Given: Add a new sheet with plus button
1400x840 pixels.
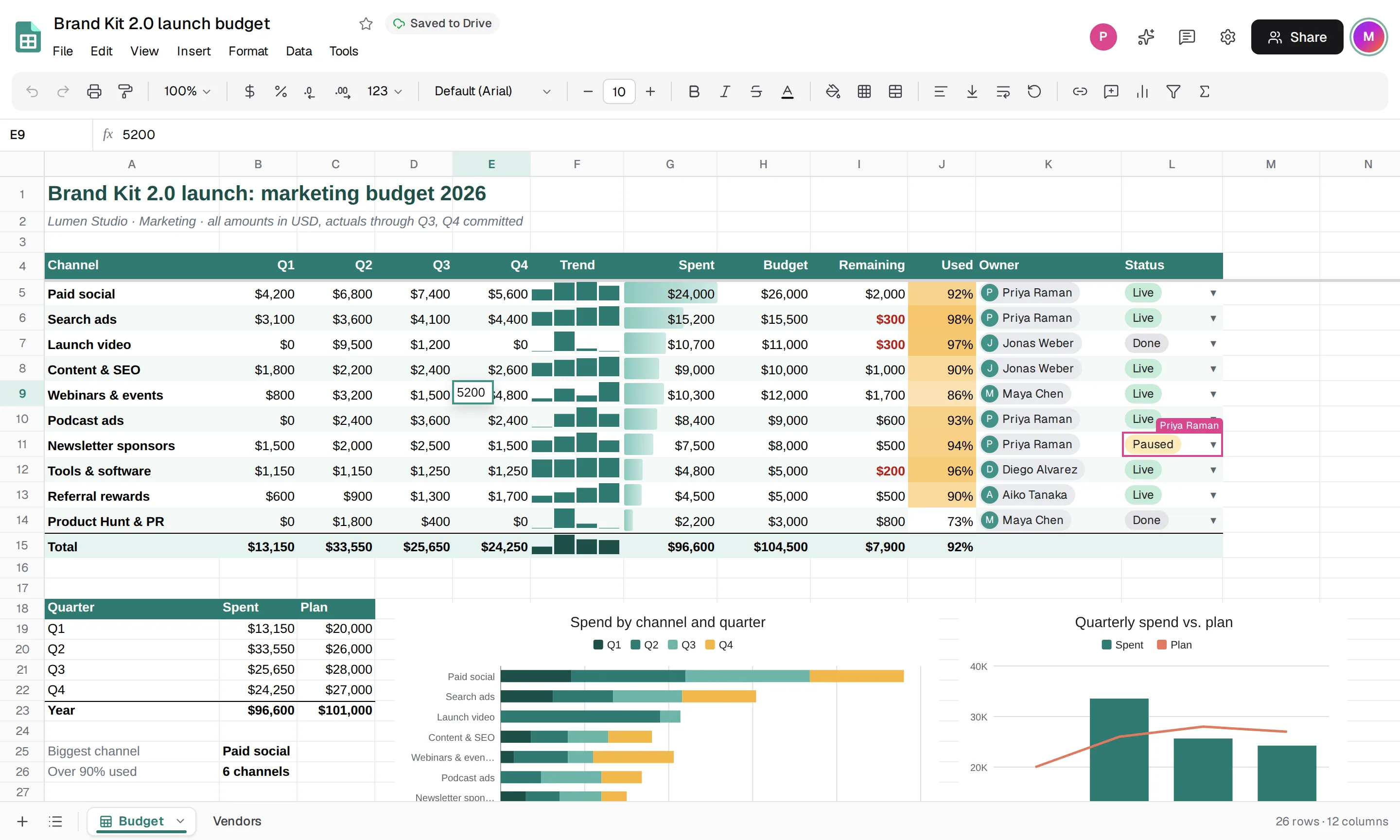Looking at the screenshot, I should click(x=22, y=821).
